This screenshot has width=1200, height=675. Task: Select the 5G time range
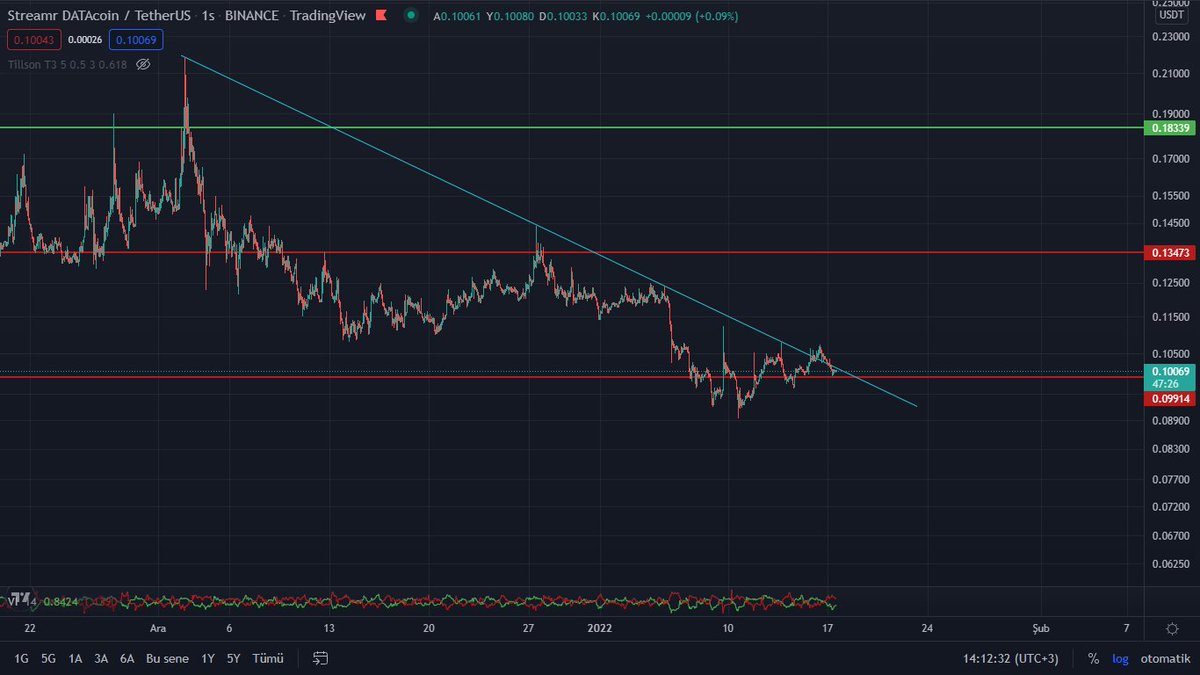coord(48,658)
